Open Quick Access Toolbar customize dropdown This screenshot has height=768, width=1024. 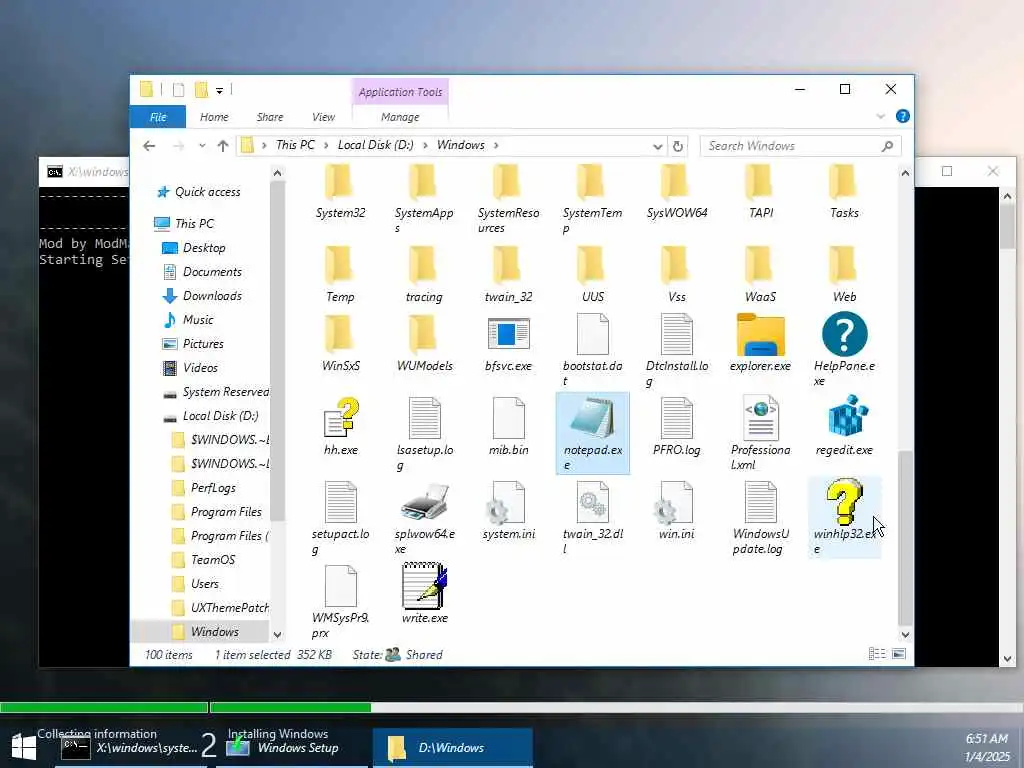219,90
